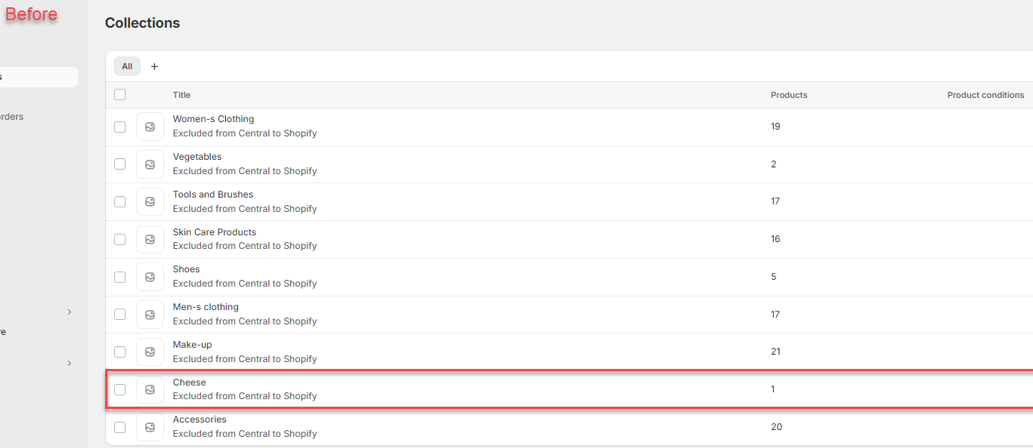Click the Skin Care Products image icon
This screenshot has height=448, width=1033.
150,239
